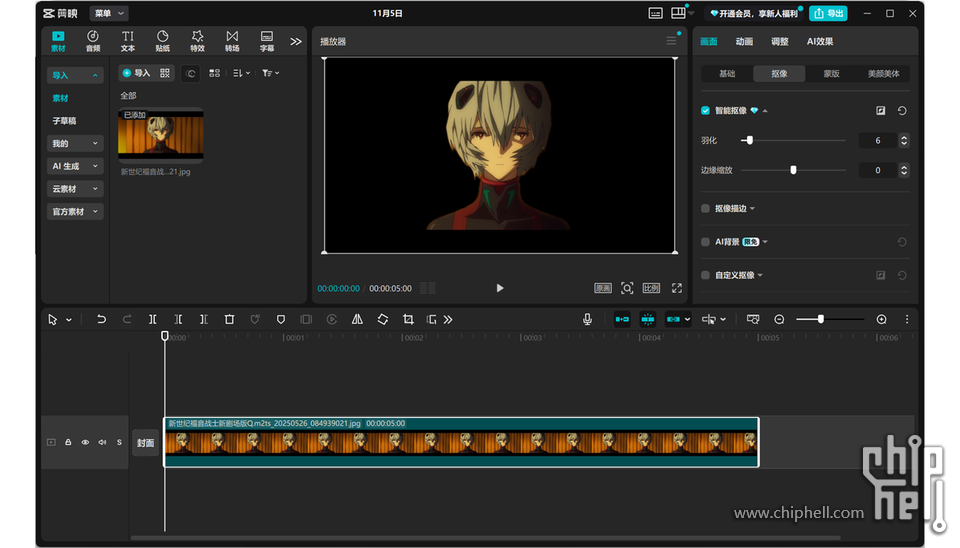960x548 pixels.
Task: Switch to the 动画 tab
Action: 744,42
